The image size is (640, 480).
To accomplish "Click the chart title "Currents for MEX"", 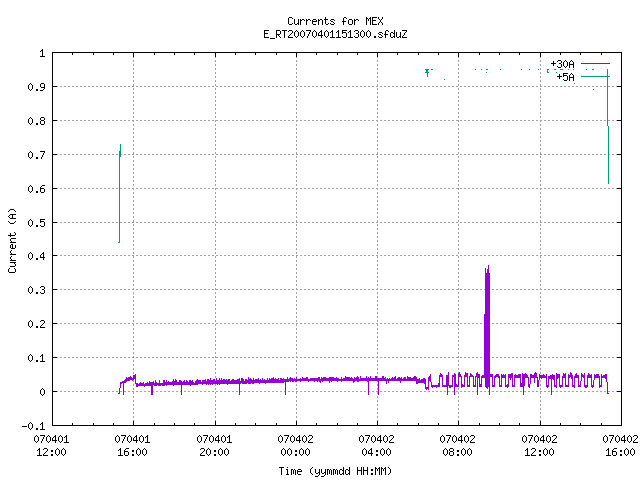I will coord(335,21).
